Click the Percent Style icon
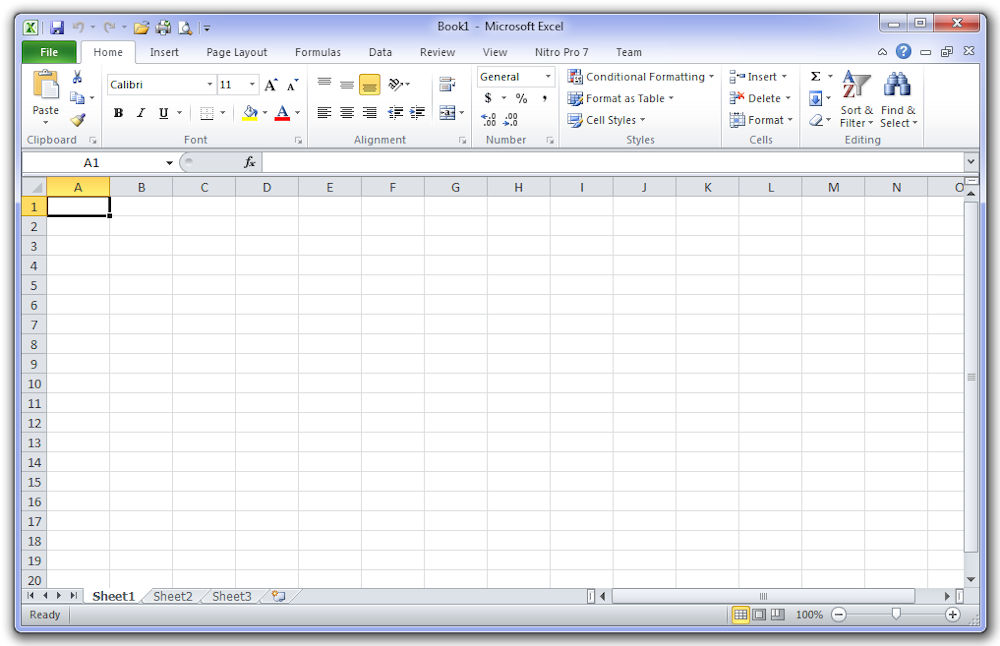 tap(521, 99)
